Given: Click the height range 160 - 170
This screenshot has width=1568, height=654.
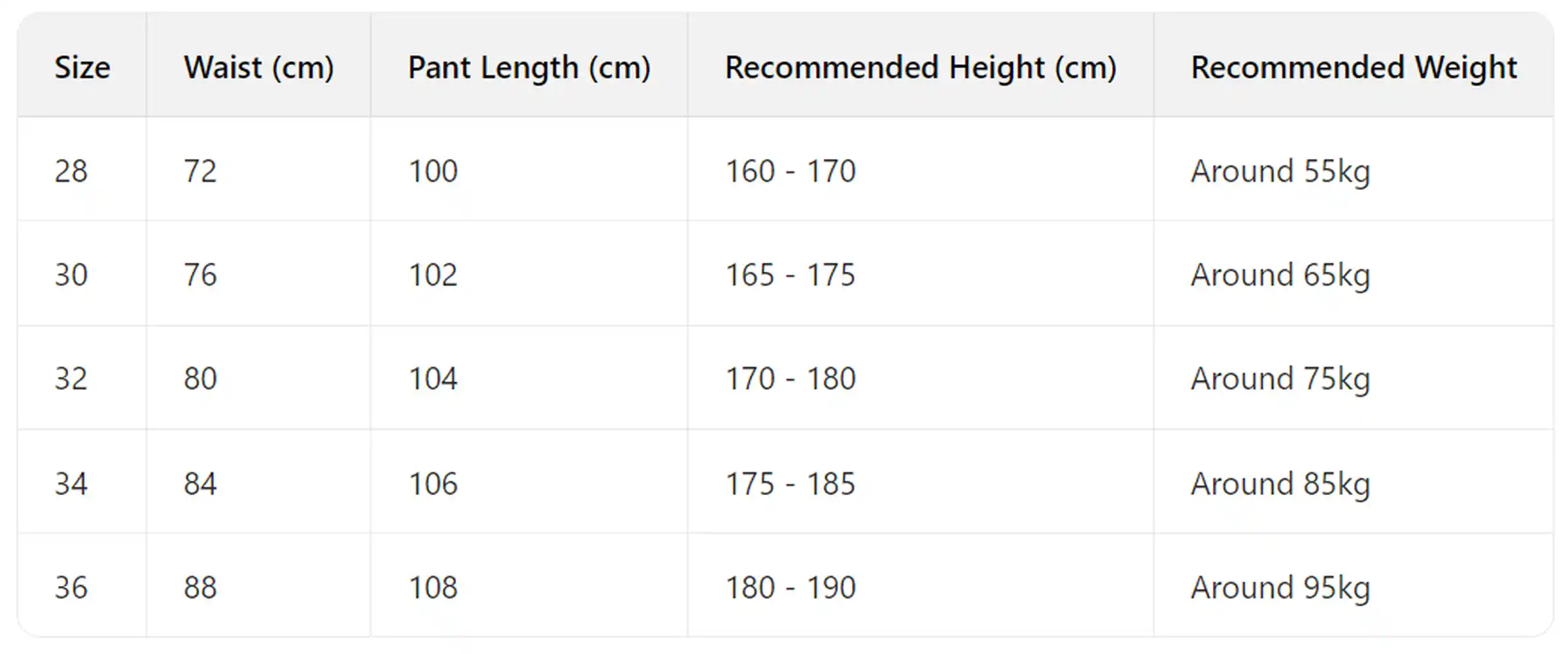Looking at the screenshot, I should (x=791, y=171).
